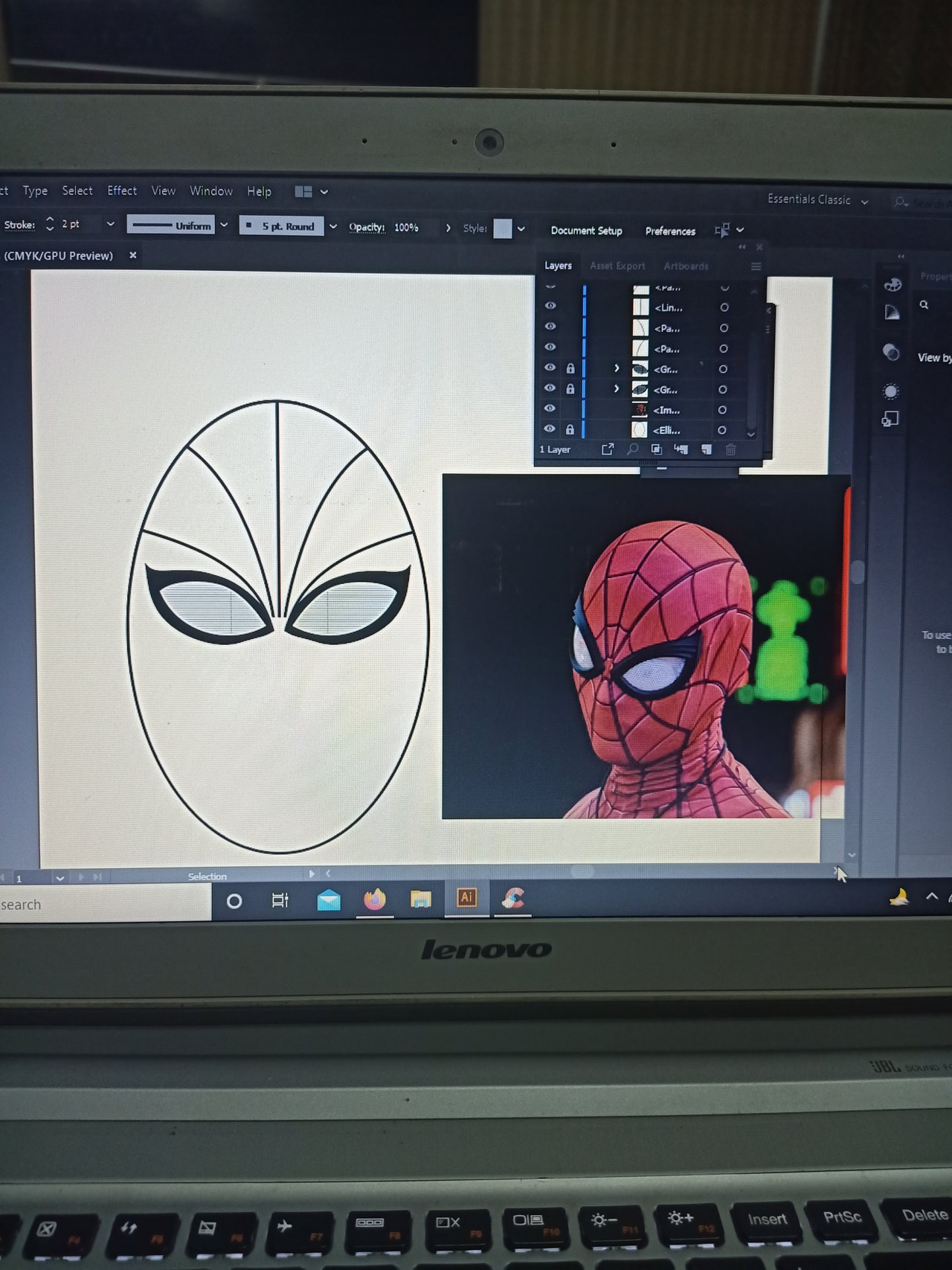Open the Window menu
Viewport: 952px width, 1270px height.
[211, 191]
